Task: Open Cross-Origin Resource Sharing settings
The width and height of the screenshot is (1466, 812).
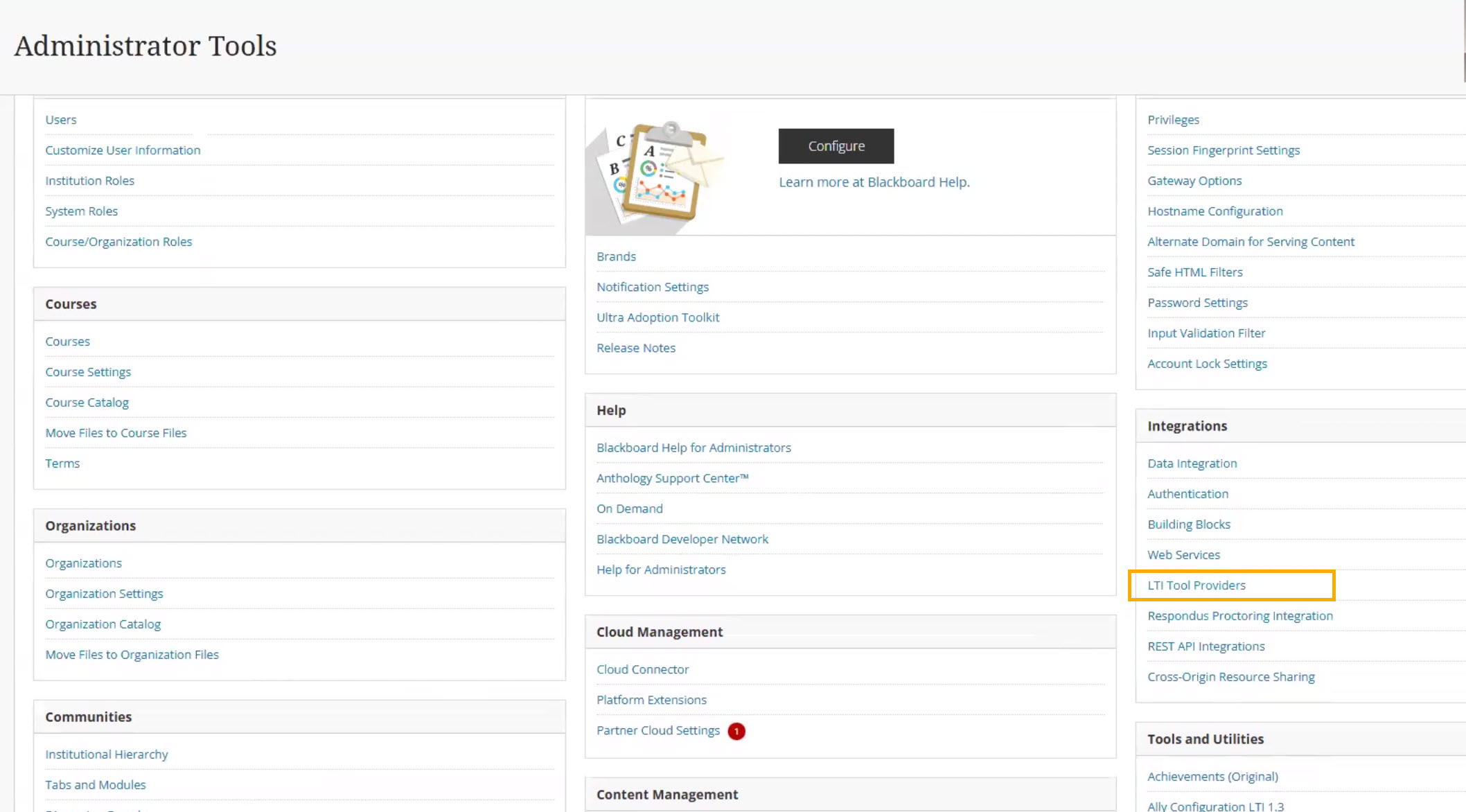Action: pos(1230,677)
